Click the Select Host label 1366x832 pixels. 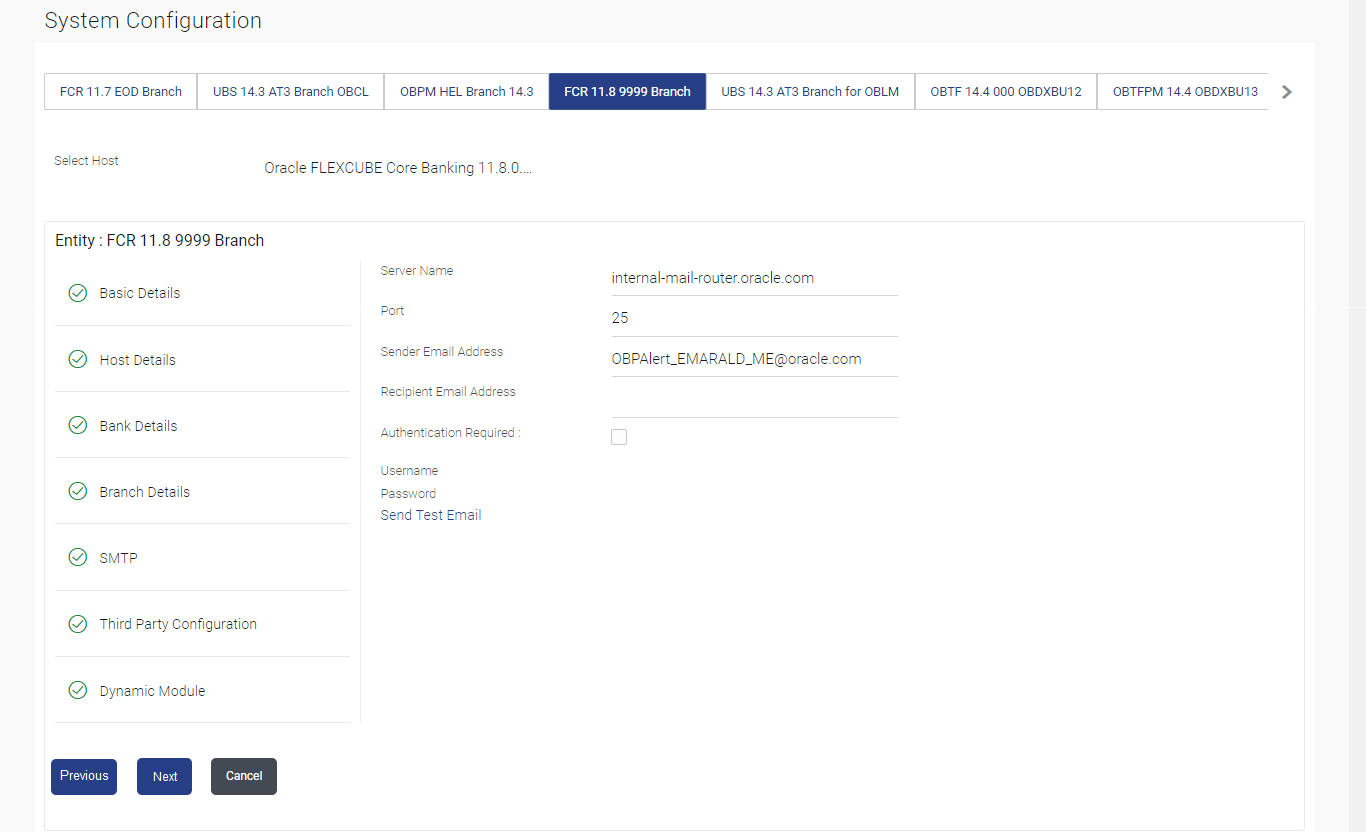click(86, 160)
